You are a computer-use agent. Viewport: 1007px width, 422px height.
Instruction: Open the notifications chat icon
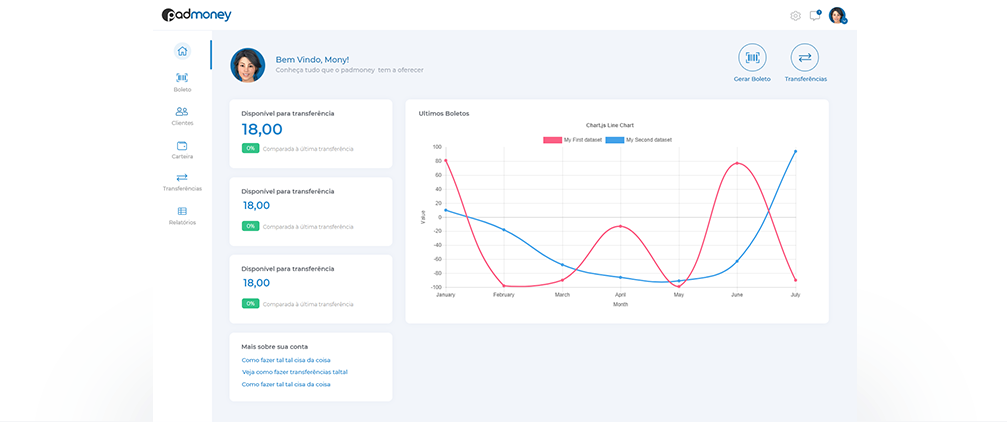(x=815, y=16)
